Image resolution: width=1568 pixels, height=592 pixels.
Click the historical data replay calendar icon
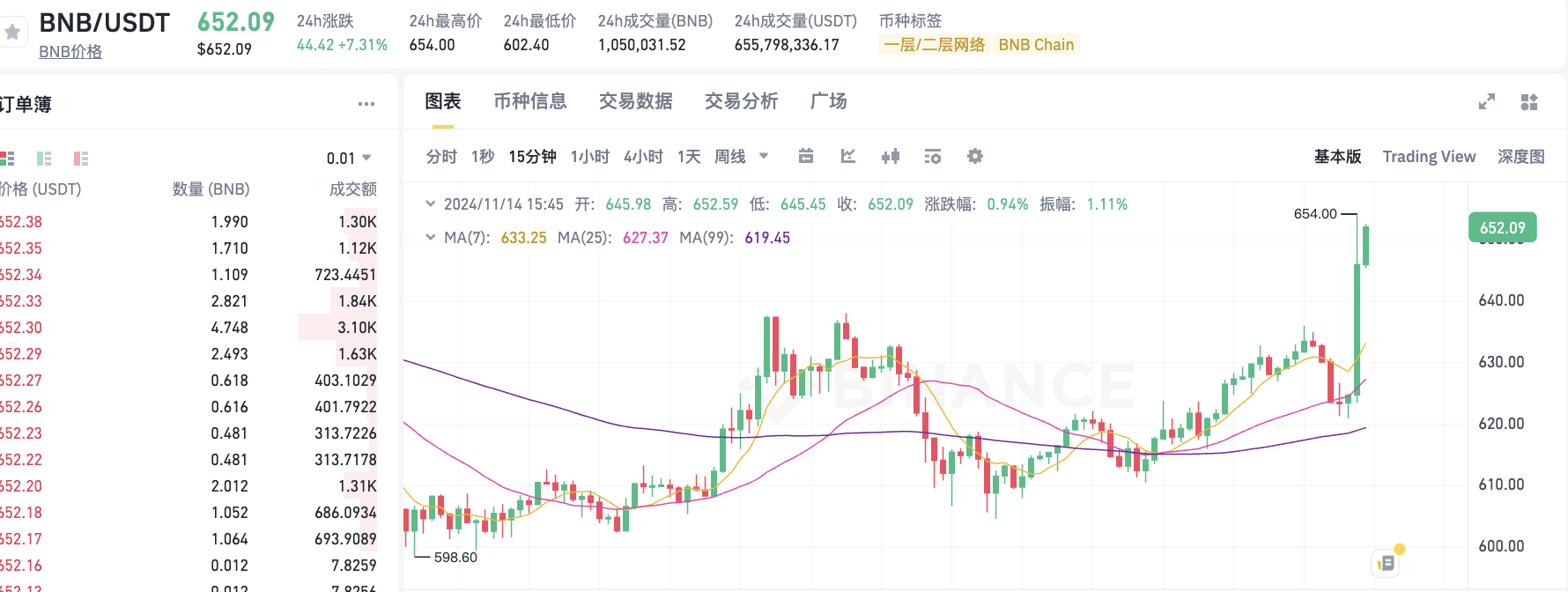[805, 156]
